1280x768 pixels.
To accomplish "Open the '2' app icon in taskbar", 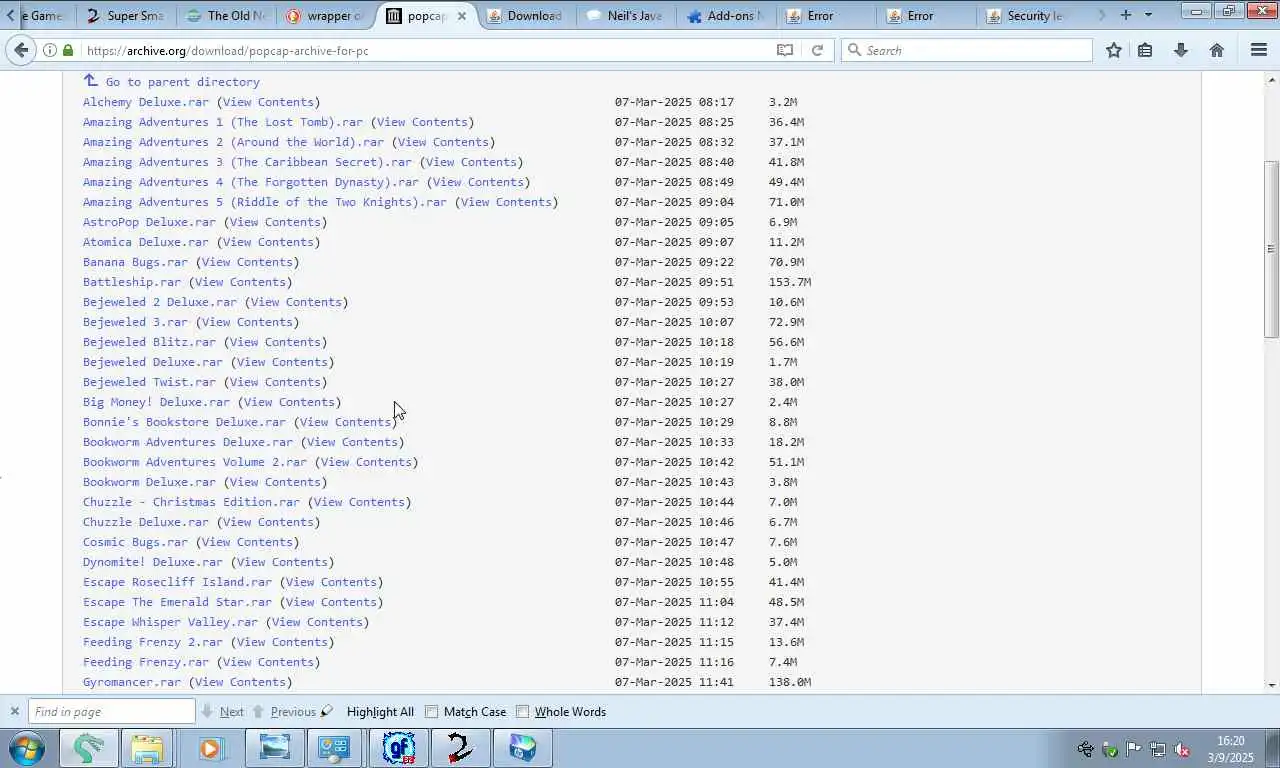I will click(x=460, y=748).
